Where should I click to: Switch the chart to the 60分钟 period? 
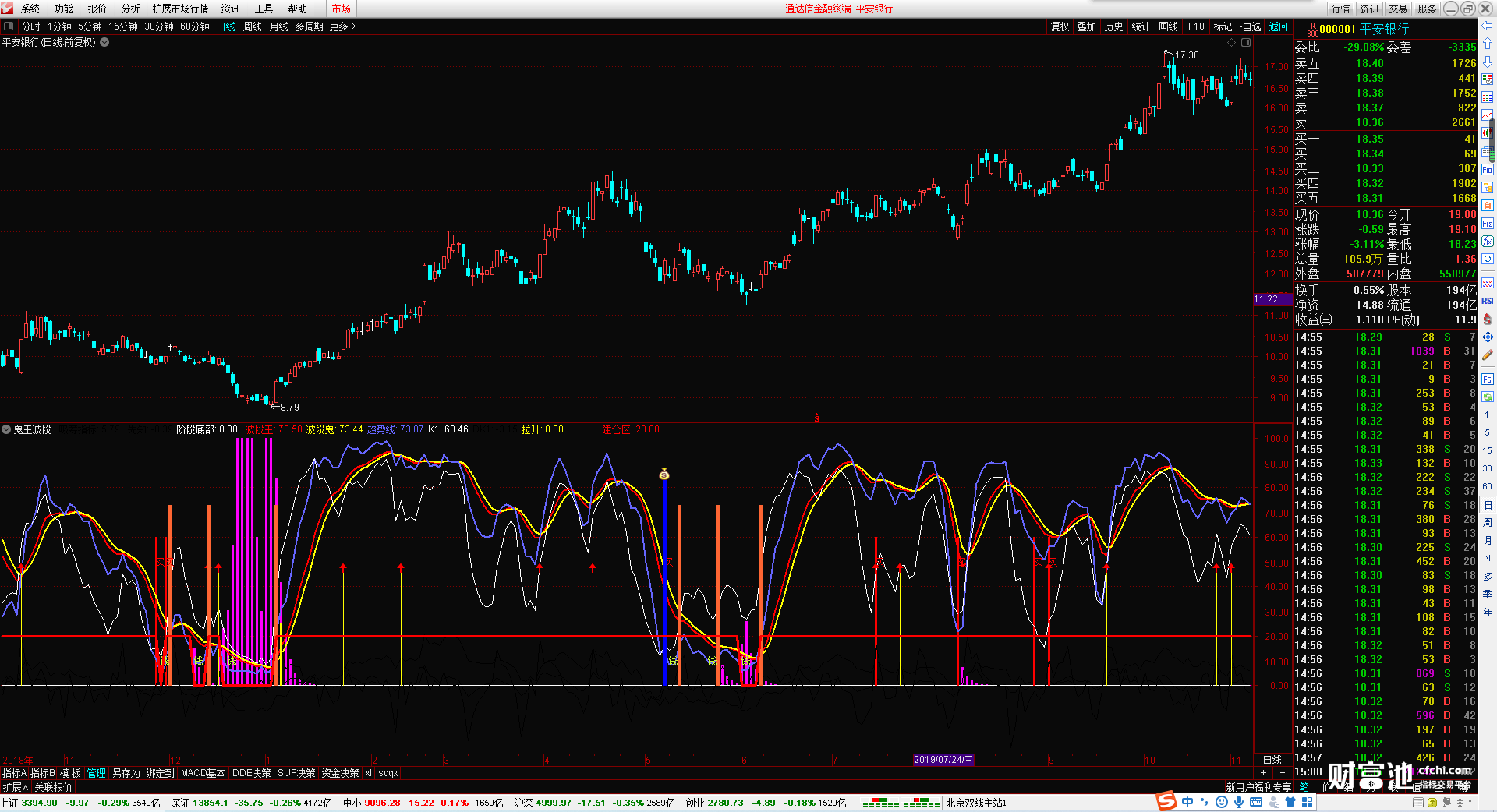click(195, 26)
